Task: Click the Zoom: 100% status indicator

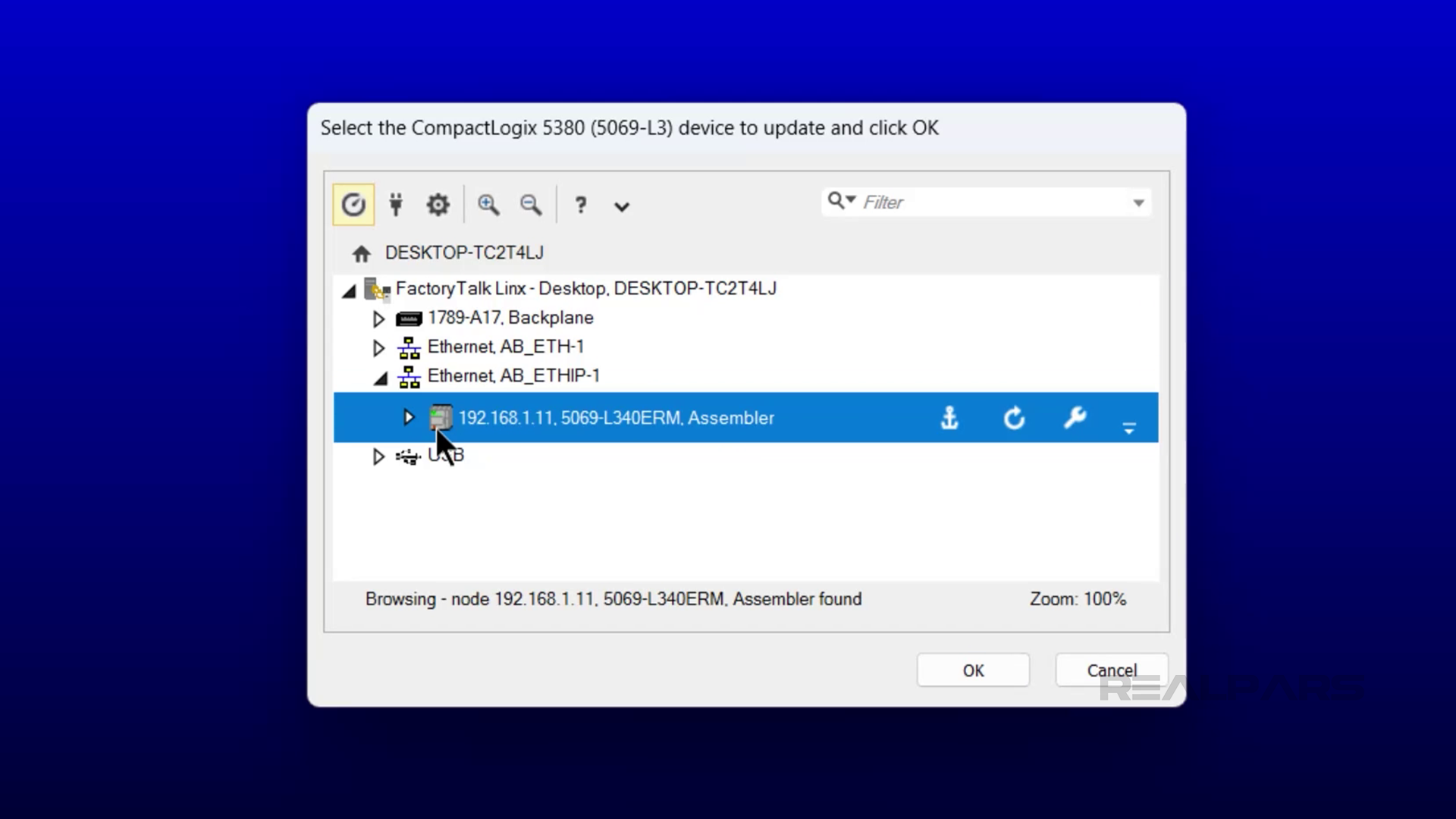Action: pos(1078,599)
